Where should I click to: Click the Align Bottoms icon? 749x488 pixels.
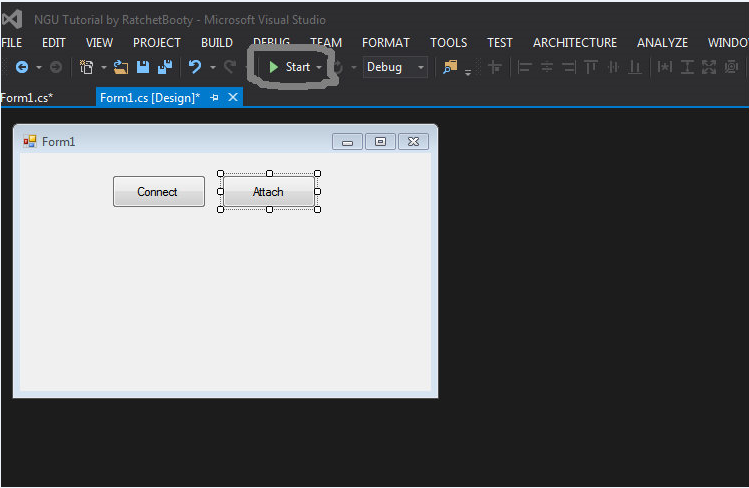pos(635,67)
